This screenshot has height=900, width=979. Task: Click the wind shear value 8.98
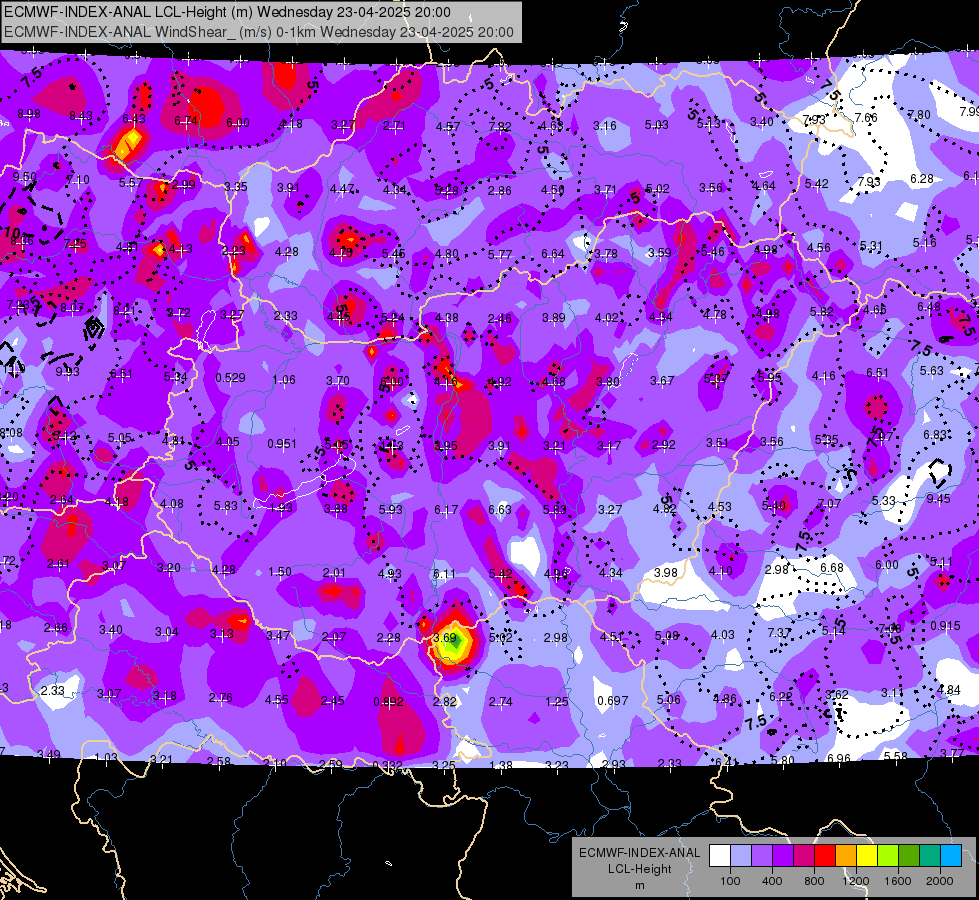click(x=29, y=114)
